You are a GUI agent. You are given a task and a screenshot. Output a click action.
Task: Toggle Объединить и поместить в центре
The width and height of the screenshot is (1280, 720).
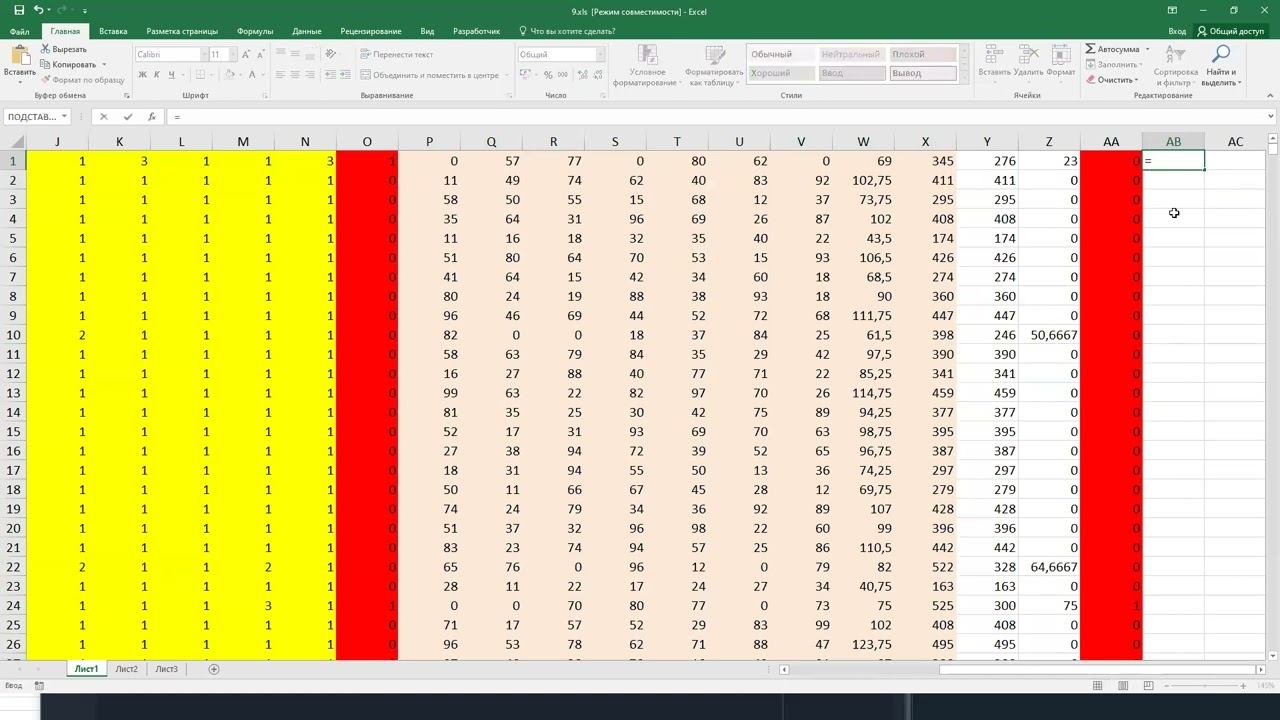[x=429, y=75]
